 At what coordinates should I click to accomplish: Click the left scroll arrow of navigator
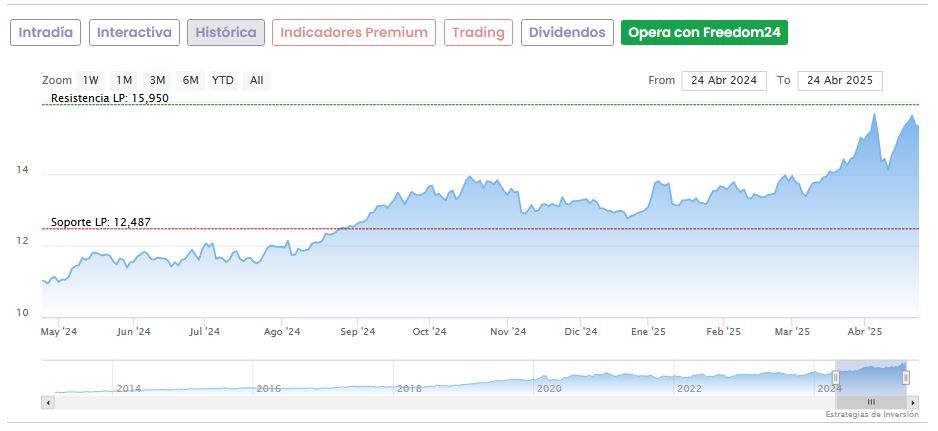pos(47,402)
